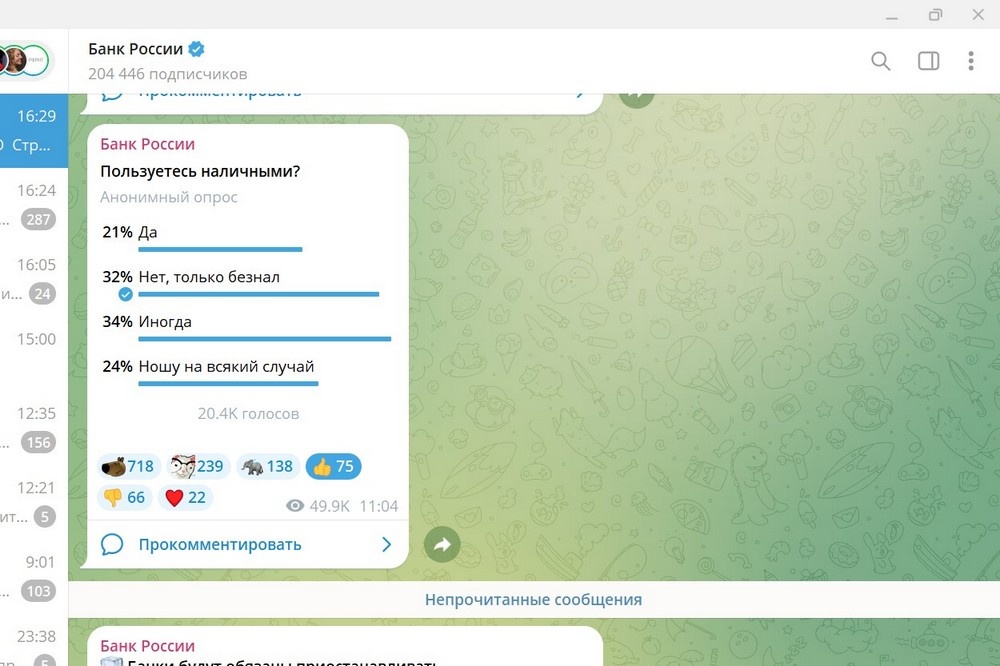1000x666 pixels.
Task: Toggle the thumbs-up reaction with 75
Action: pos(334,466)
